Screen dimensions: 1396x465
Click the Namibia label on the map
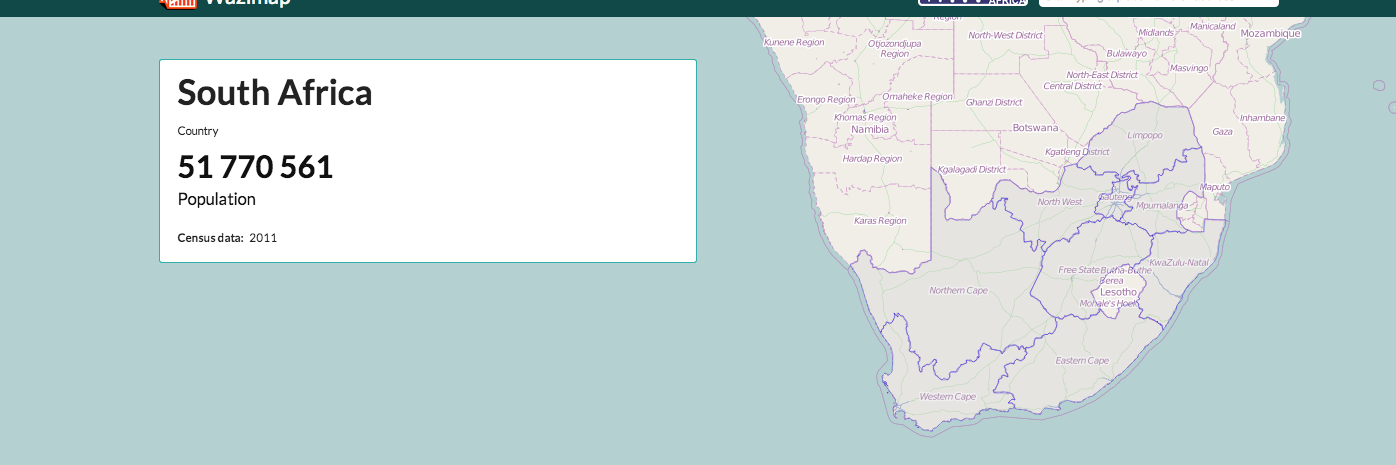(x=870, y=129)
